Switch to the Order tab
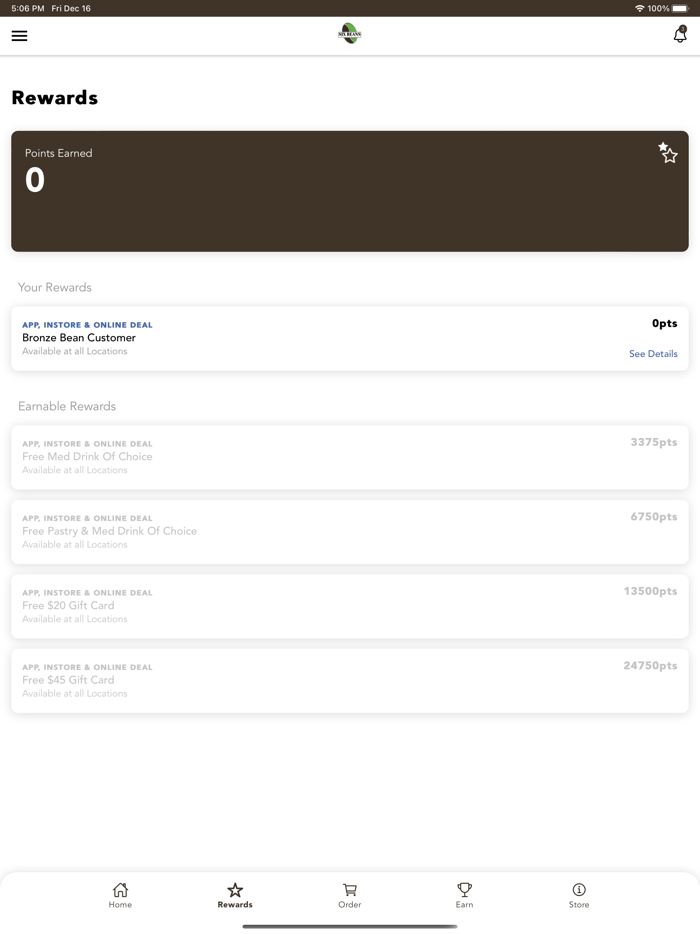The height and width of the screenshot is (934, 700). click(350, 895)
